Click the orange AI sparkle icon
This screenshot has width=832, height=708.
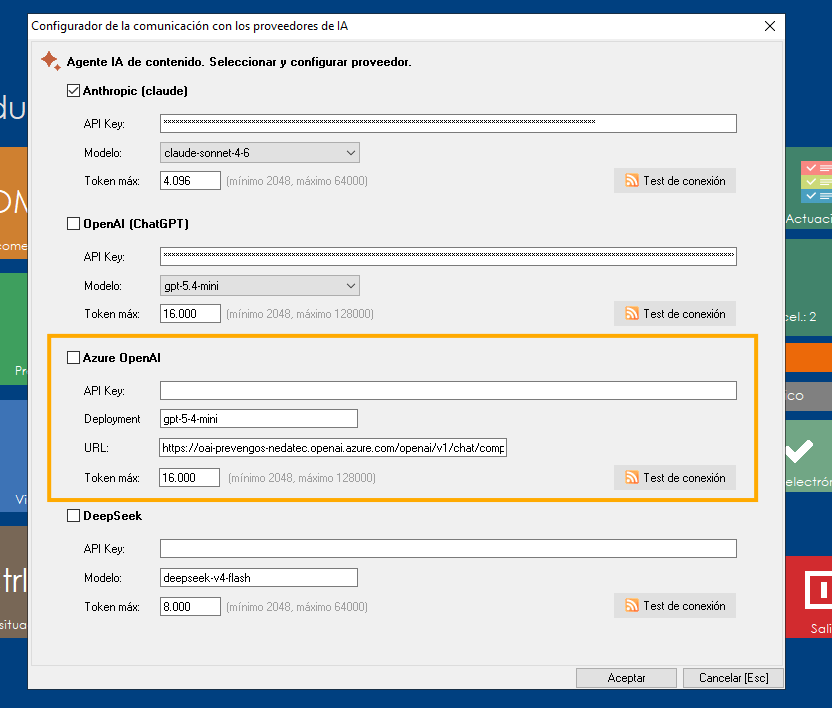[51, 61]
